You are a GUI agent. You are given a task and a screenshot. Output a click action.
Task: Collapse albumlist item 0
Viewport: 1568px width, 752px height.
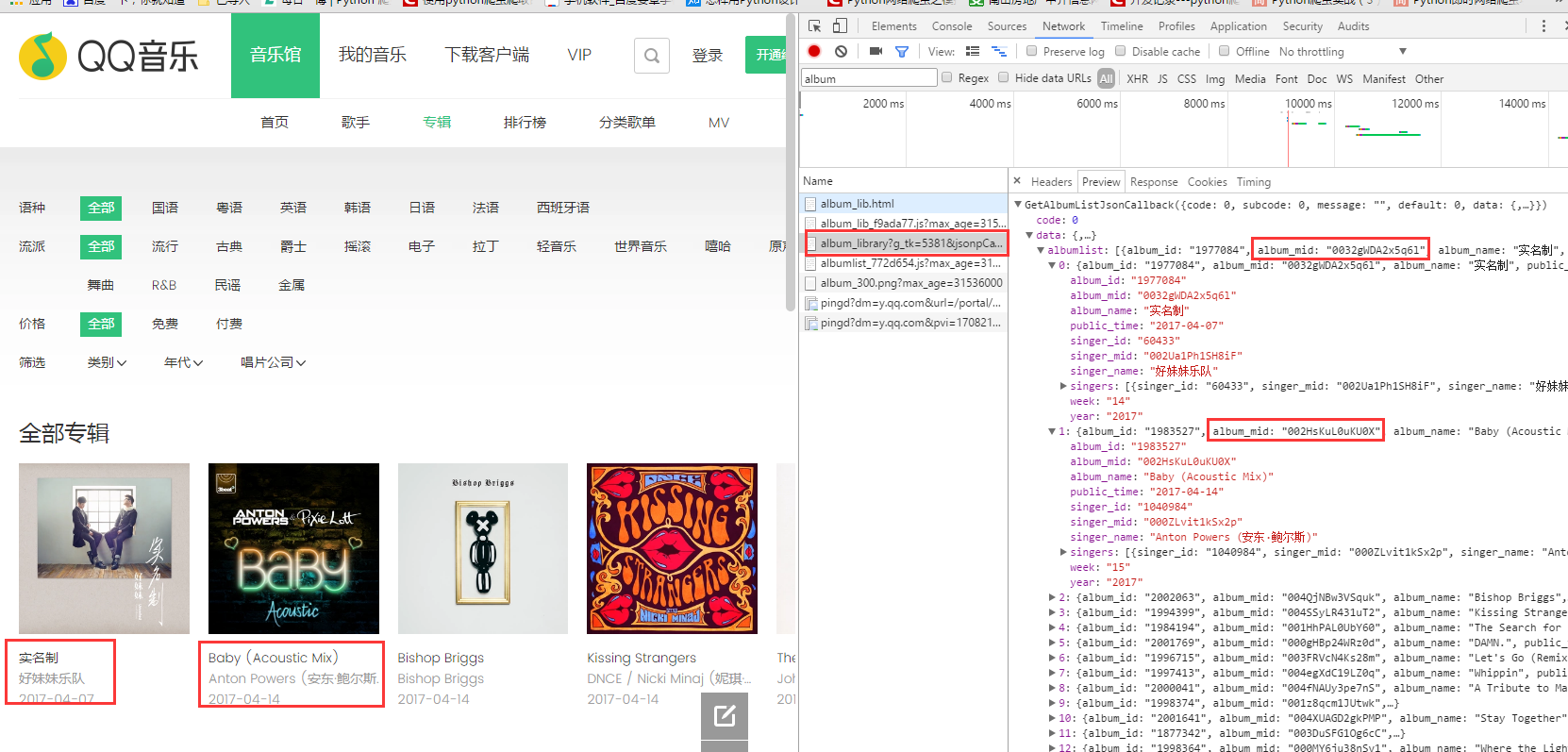(x=1052, y=265)
